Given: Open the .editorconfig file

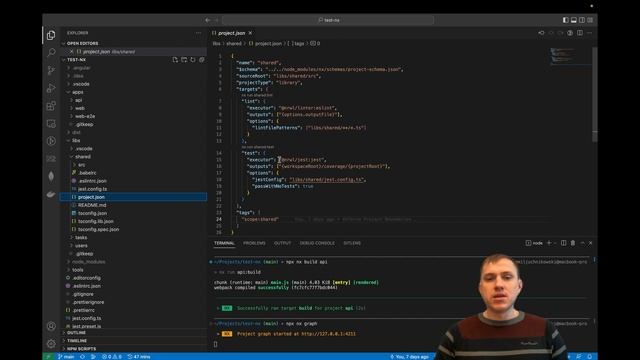Looking at the screenshot, I should (86, 278).
